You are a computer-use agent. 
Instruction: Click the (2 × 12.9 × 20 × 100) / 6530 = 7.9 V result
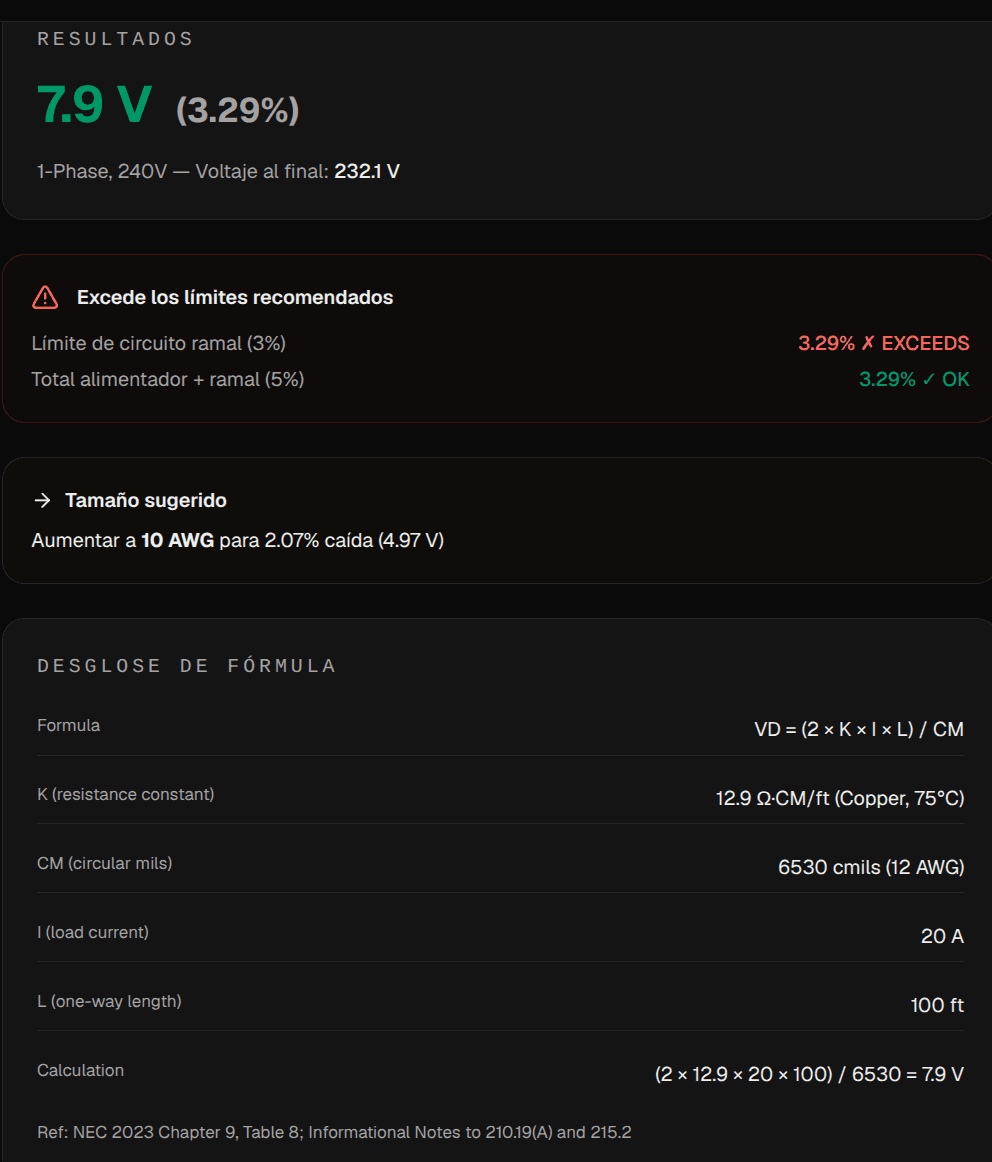pyautogui.click(x=809, y=1074)
